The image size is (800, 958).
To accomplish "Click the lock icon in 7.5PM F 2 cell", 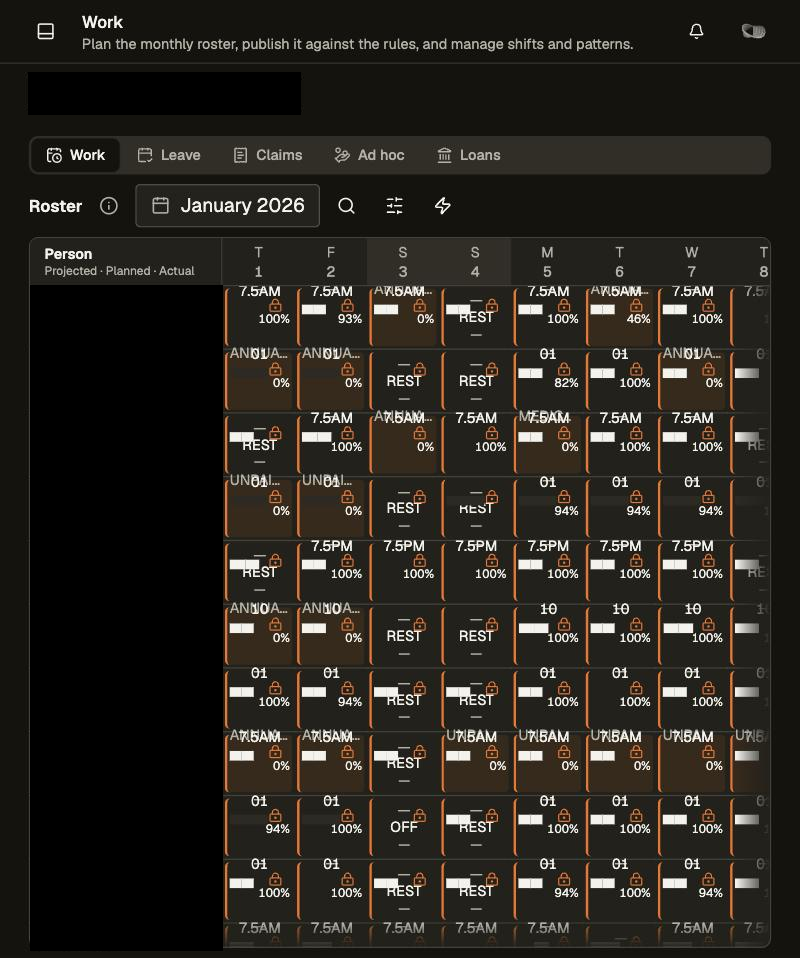I will click(x=348, y=560).
